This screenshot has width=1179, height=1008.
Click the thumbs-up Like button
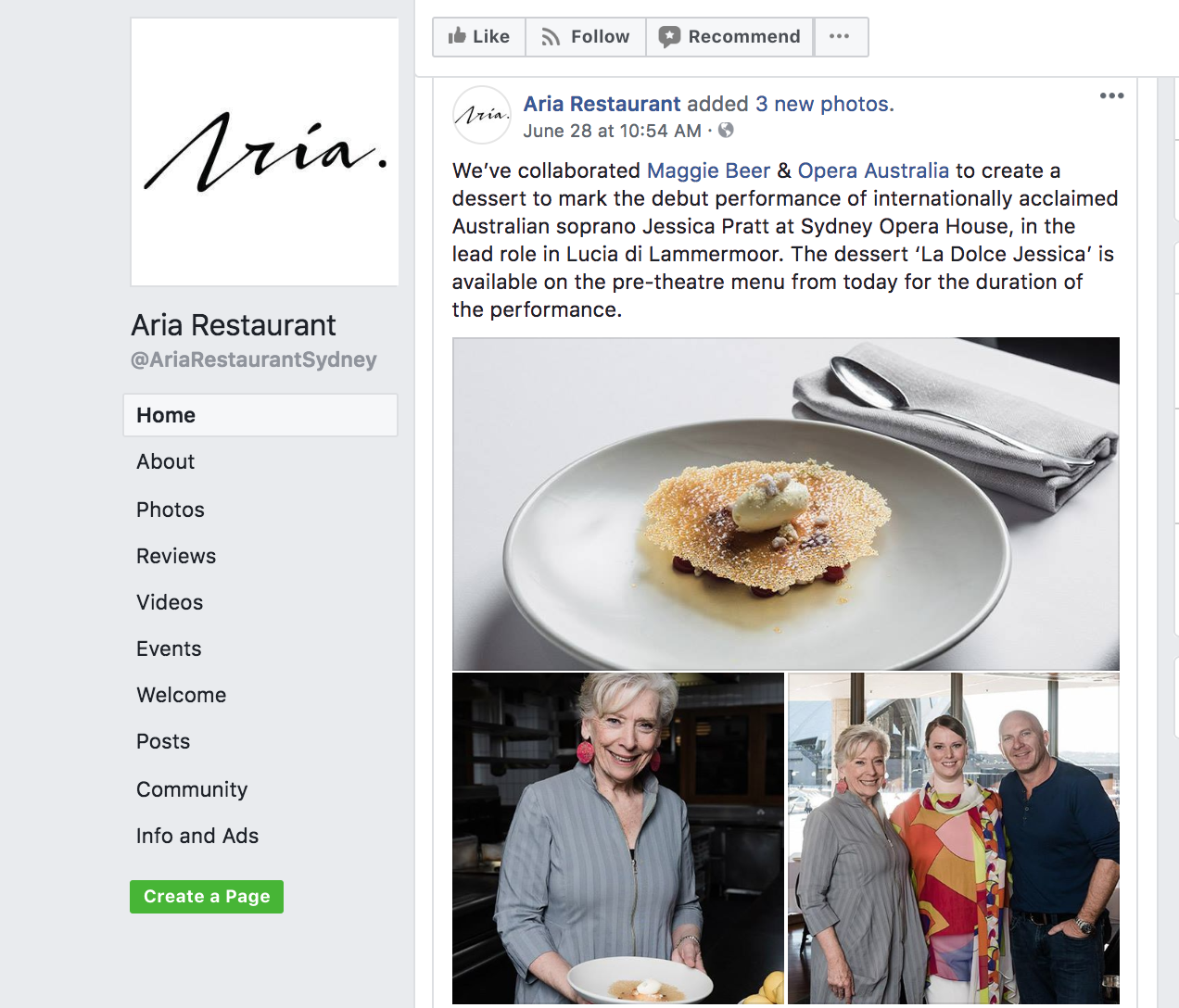[479, 37]
